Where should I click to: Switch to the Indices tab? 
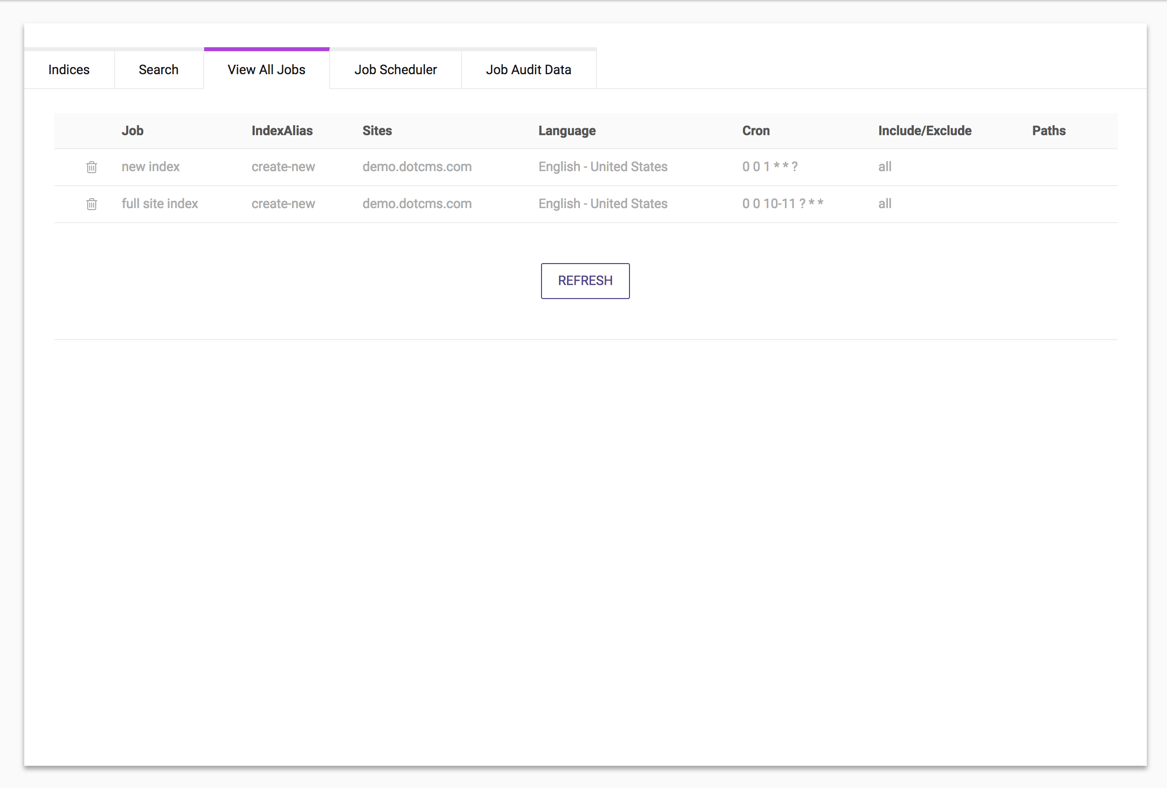[x=68, y=69]
